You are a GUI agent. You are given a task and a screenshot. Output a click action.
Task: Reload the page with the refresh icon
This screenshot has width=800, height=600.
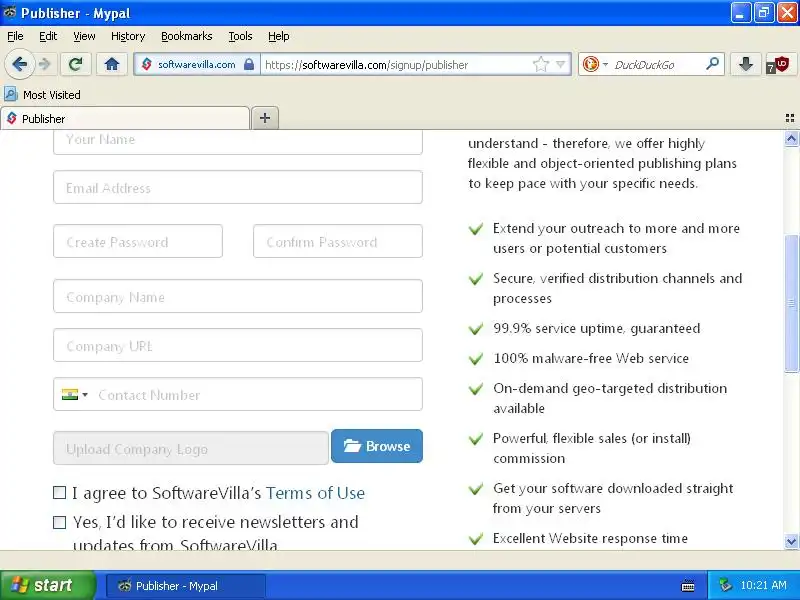click(x=76, y=64)
